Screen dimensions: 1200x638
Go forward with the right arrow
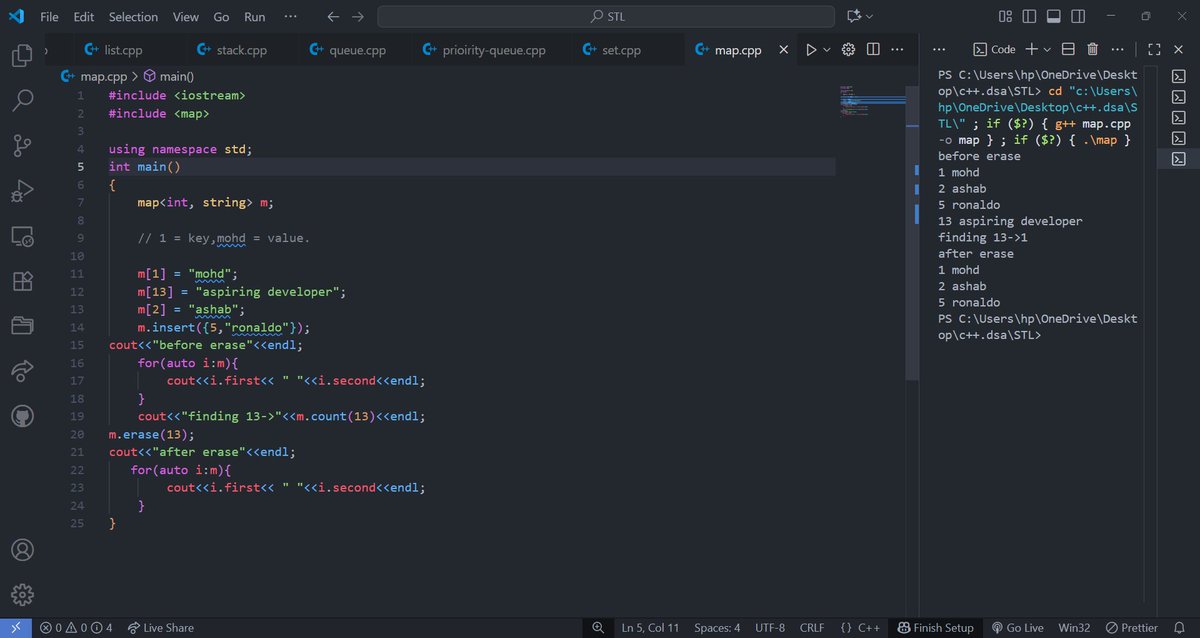(358, 16)
